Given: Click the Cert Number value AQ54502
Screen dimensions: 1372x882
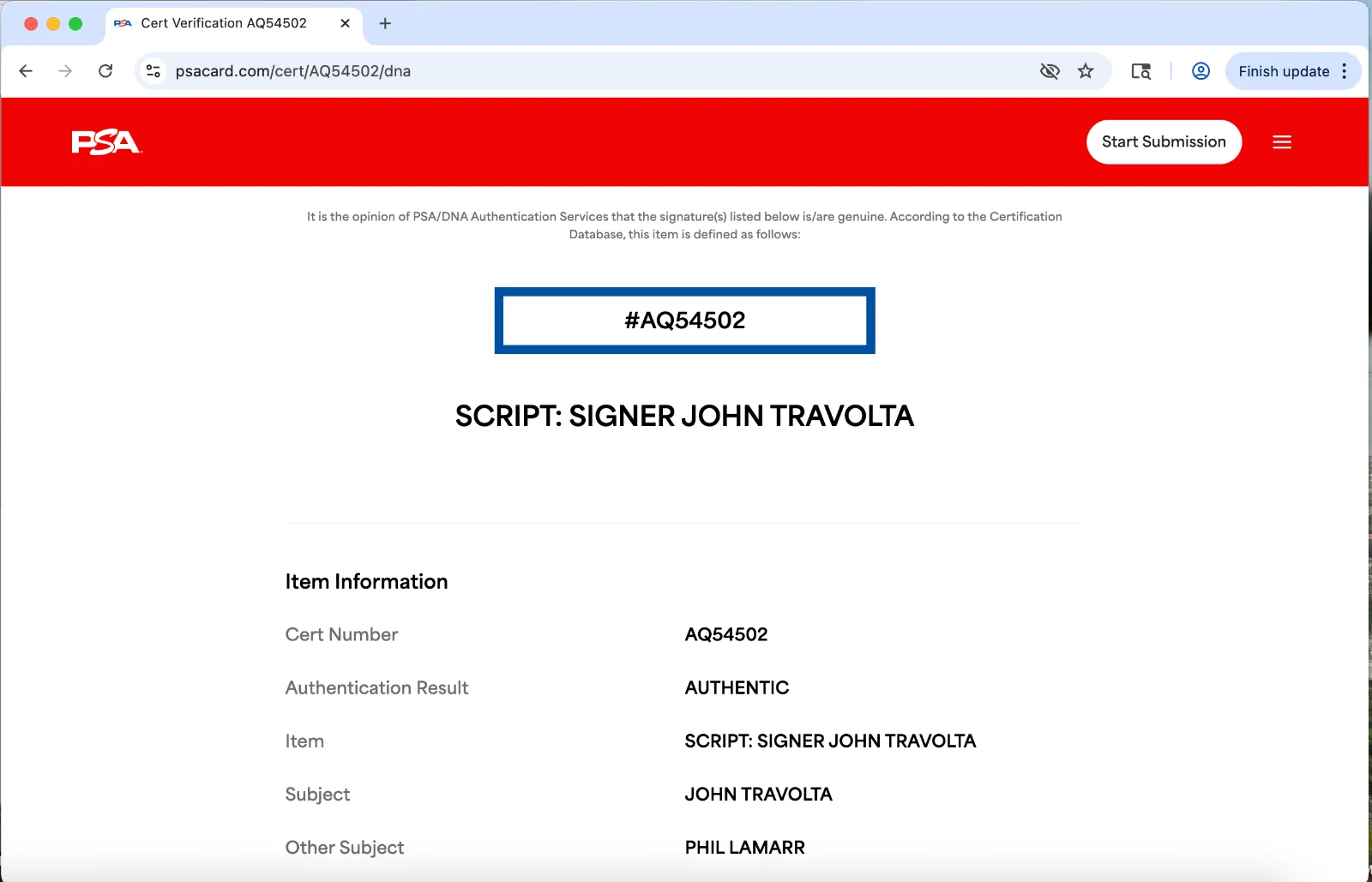Looking at the screenshot, I should 726,635.
